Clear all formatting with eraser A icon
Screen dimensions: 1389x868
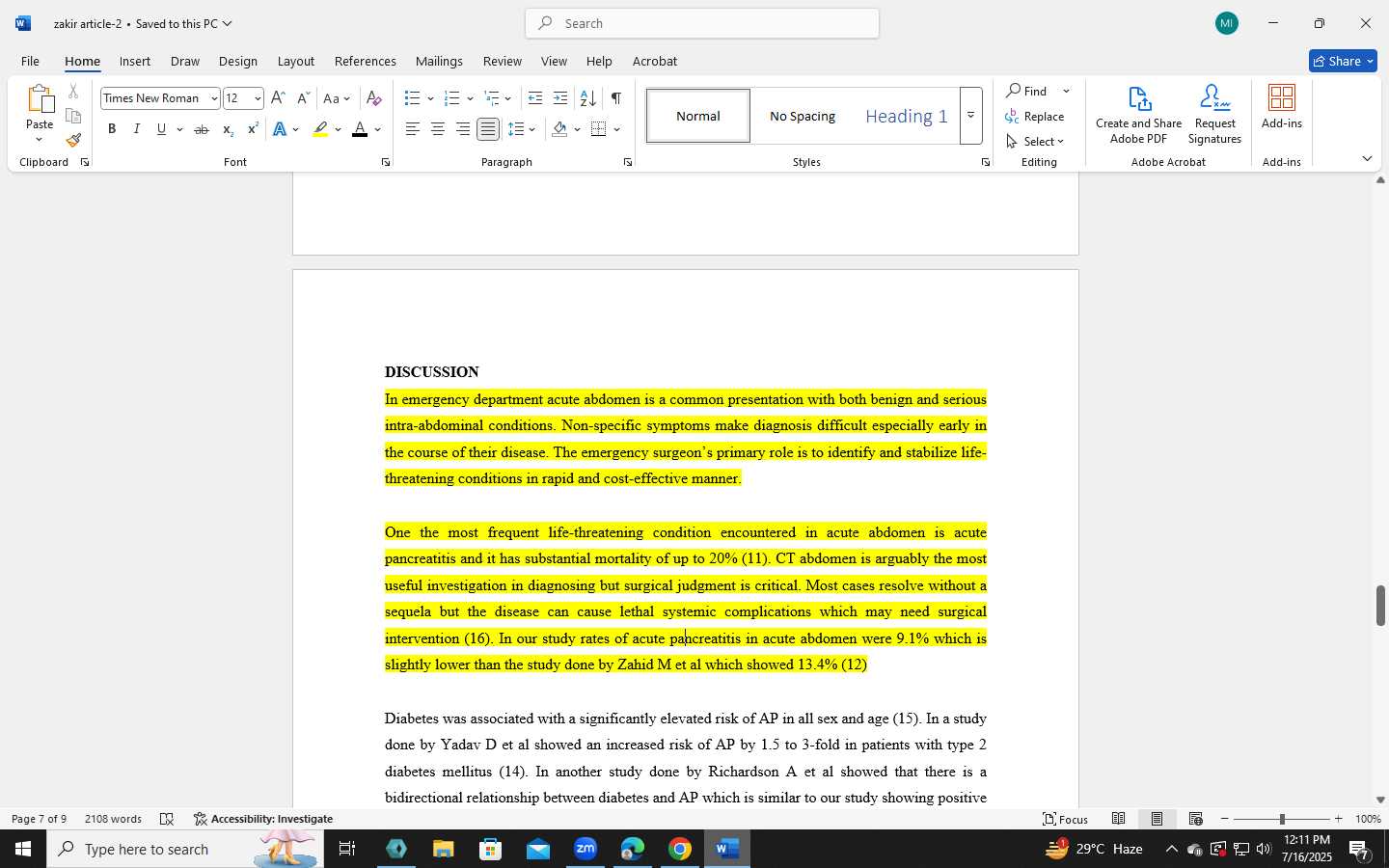click(x=374, y=98)
